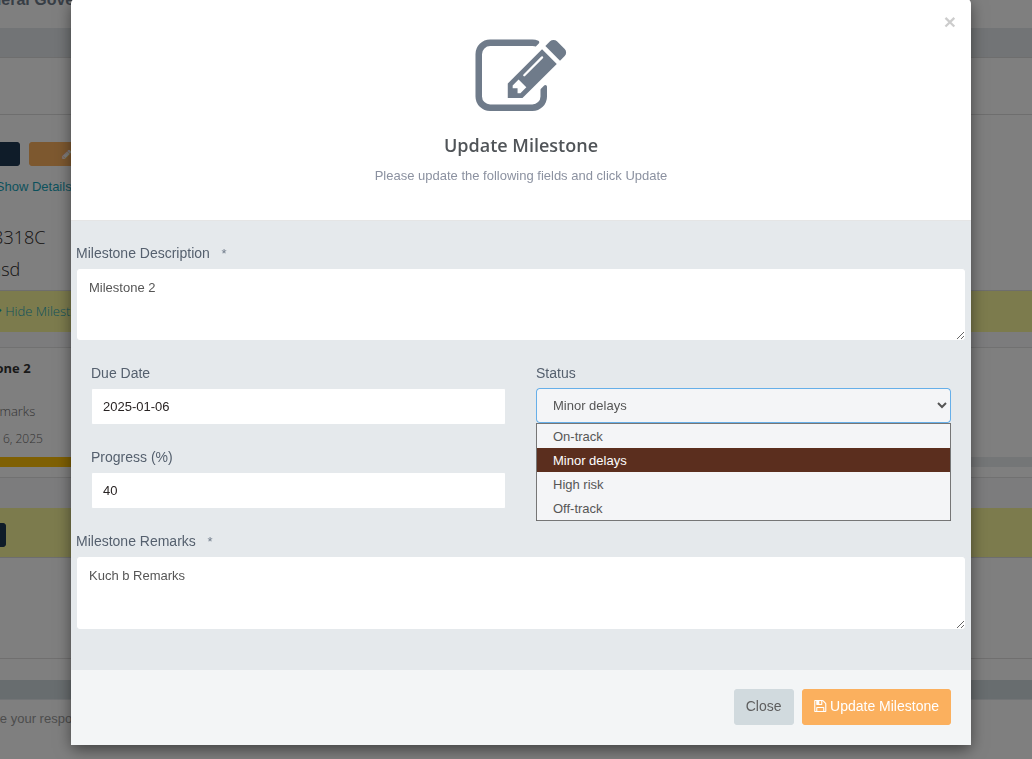The height and width of the screenshot is (759, 1032).
Task: Click the orange pencil button behind the dialog
Action: (x=50, y=154)
